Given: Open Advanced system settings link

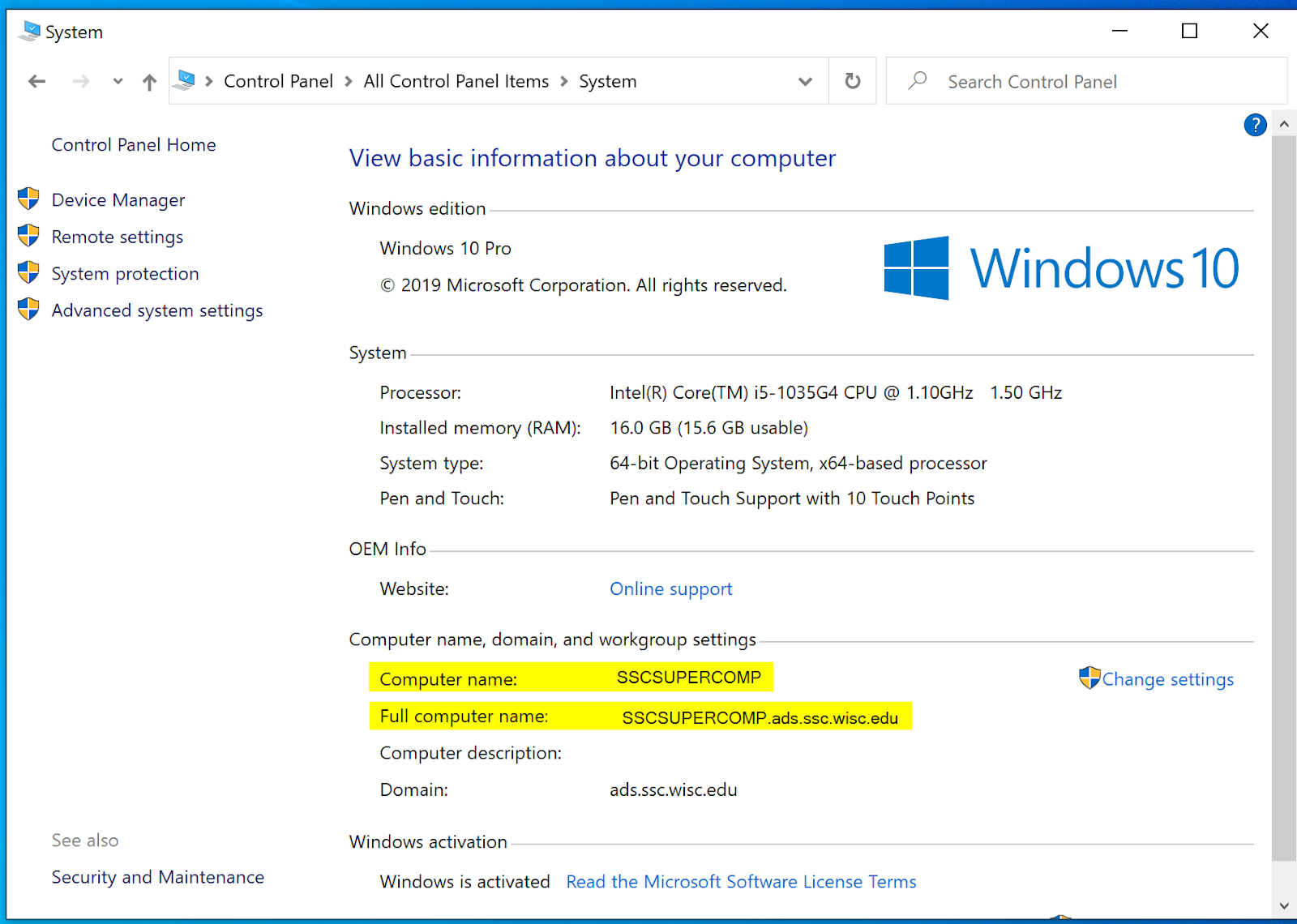Looking at the screenshot, I should (157, 310).
